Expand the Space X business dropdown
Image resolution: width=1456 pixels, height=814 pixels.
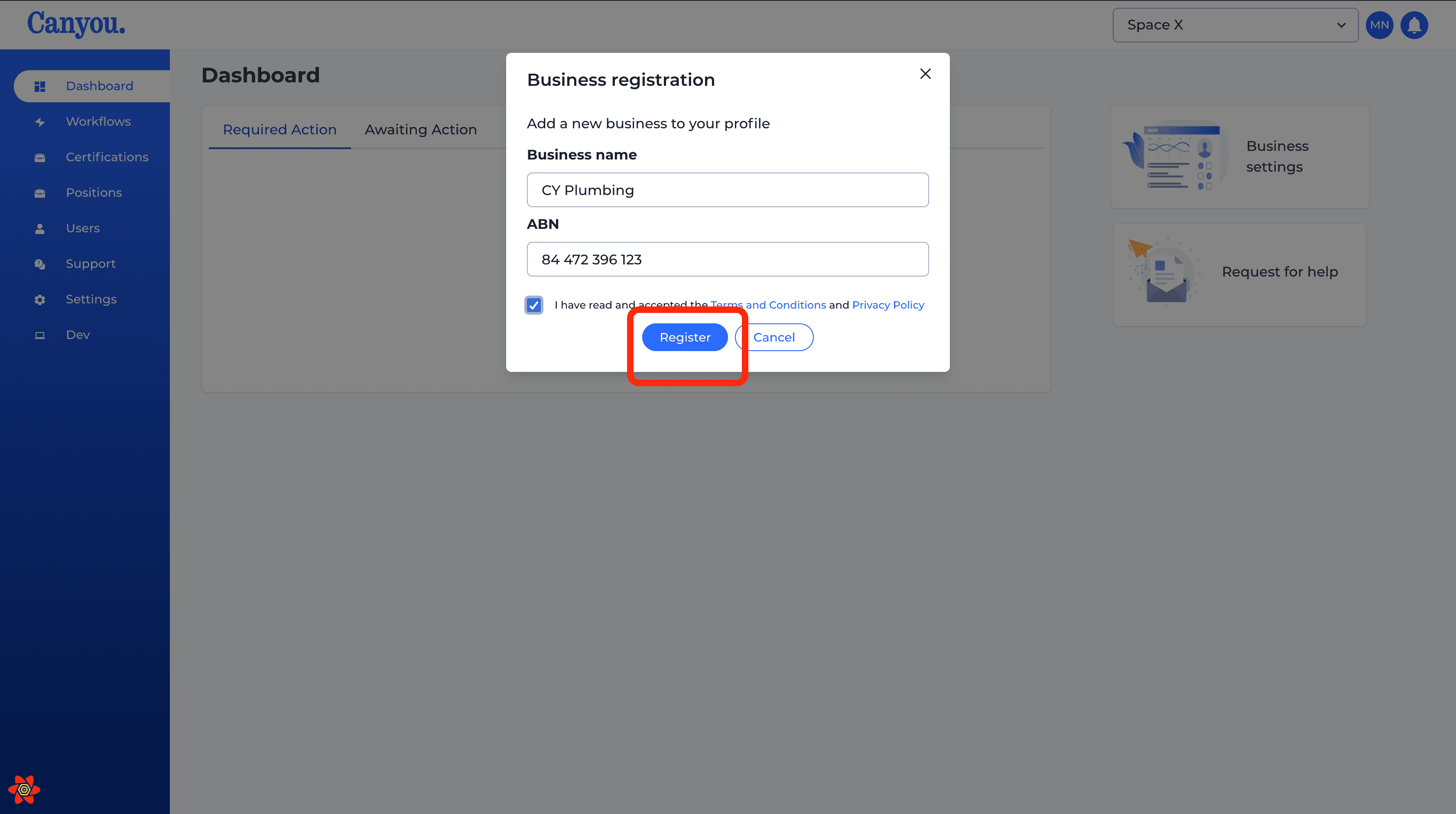[x=1235, y=25]
